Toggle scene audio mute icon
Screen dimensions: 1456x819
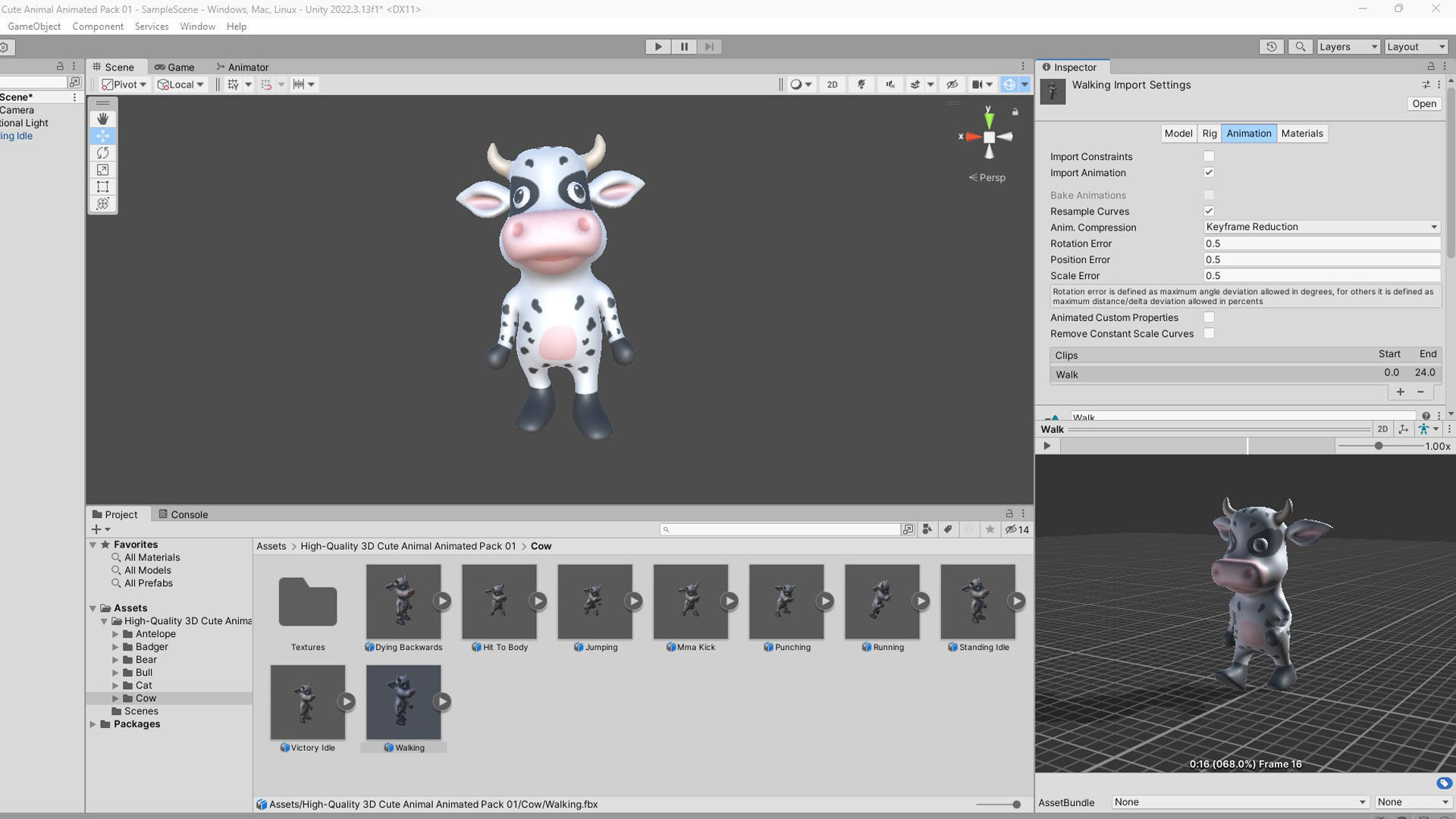pyautogui.click(x=890, y=84)
